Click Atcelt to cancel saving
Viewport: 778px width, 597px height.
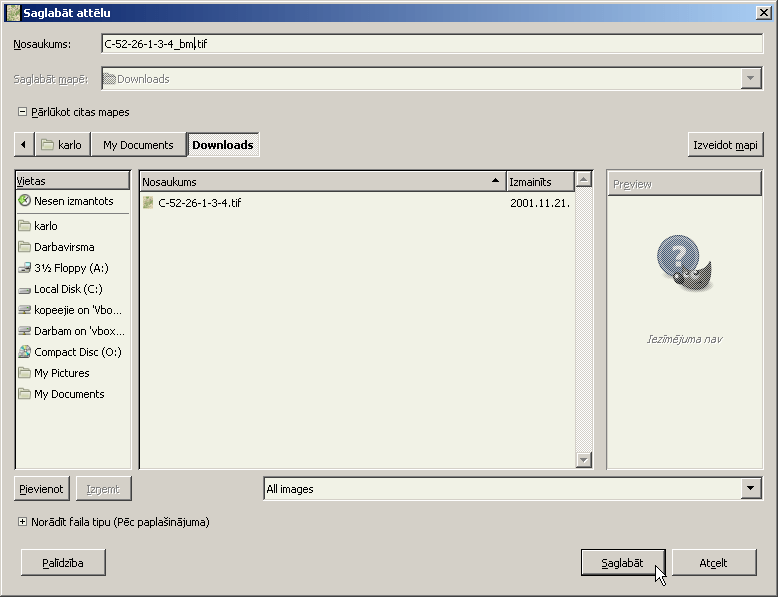tap(713, 562)
